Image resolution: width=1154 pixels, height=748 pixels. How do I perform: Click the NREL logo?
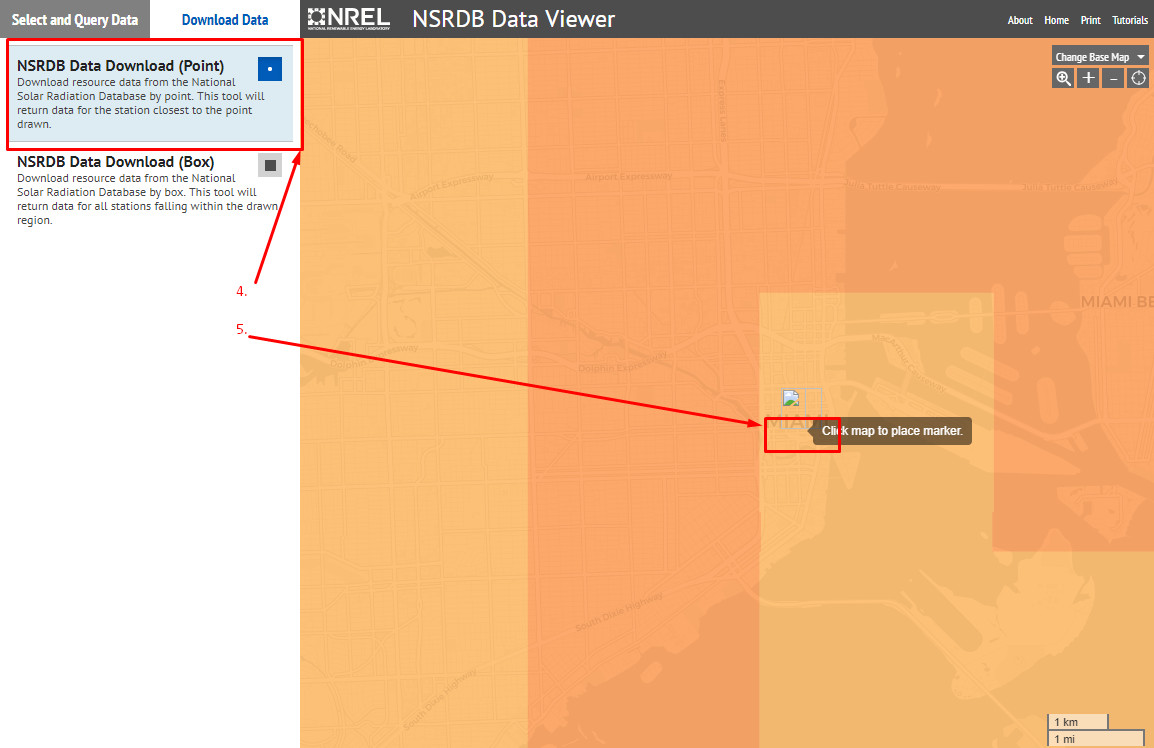349,19
